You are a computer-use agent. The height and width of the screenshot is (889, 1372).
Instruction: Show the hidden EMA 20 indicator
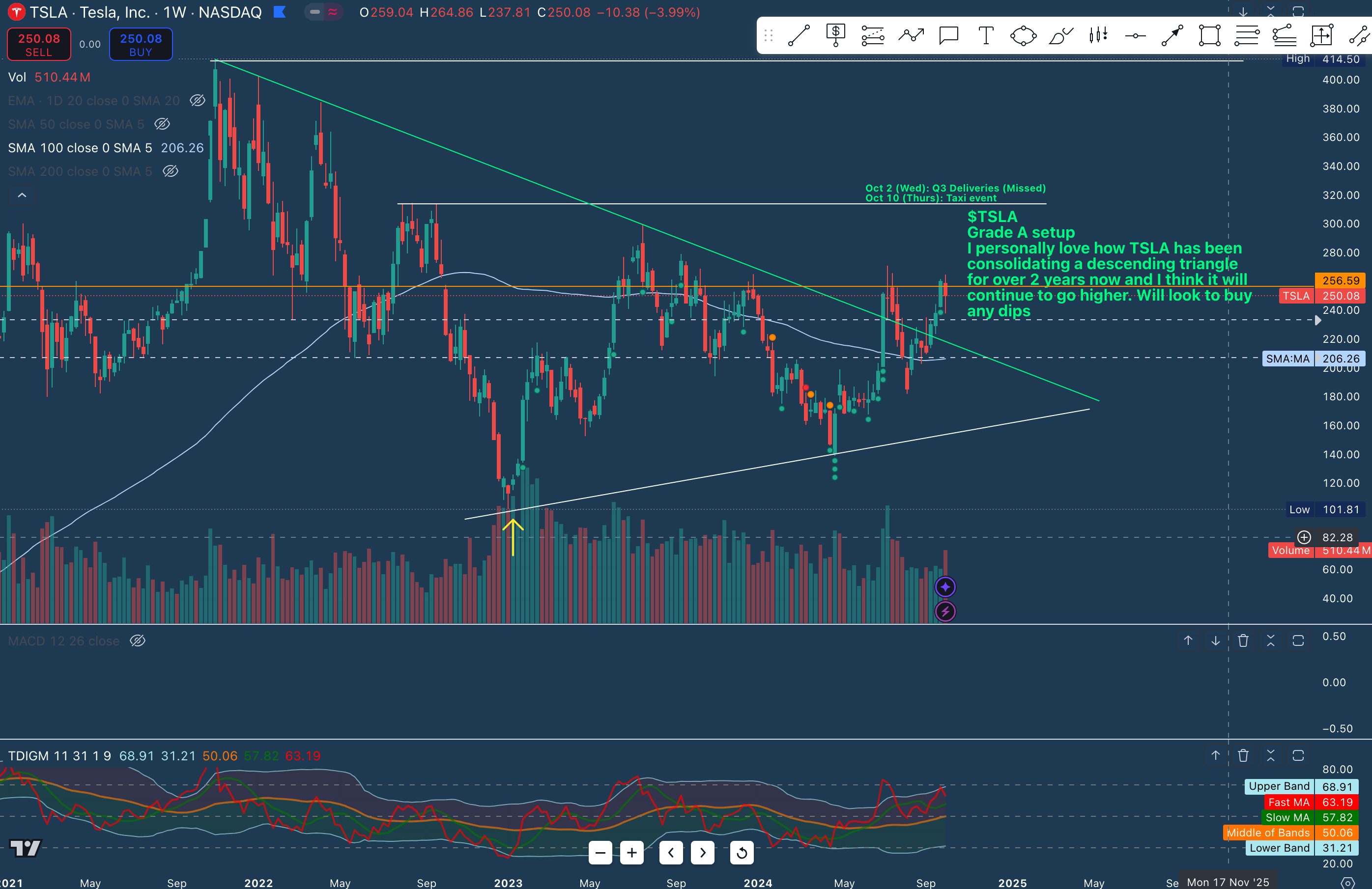tap(197, 101)
